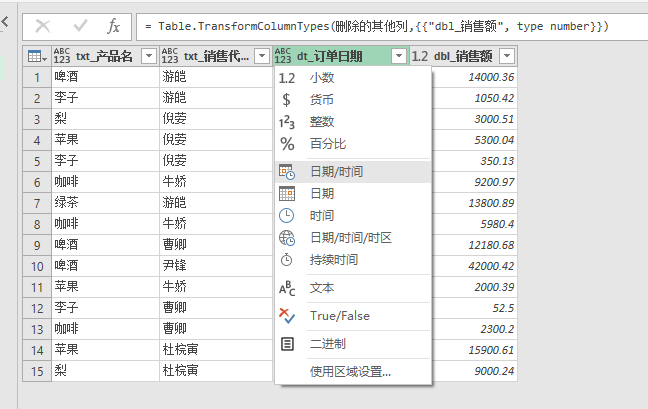648x409 pixels.
Task: Click 使用区域设置... menu entry
Action: coord(350,372)
